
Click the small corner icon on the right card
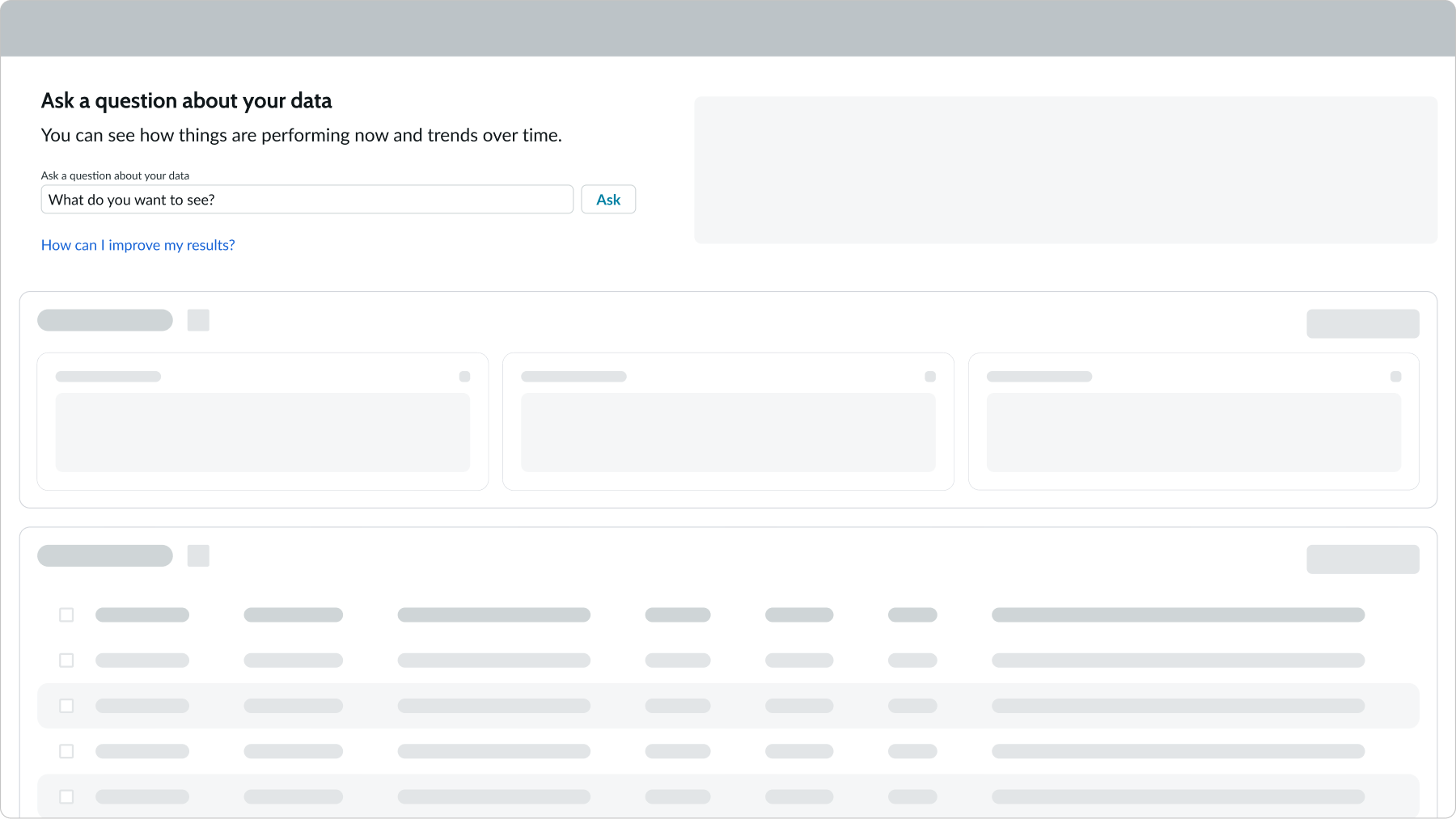[1395, 377]
